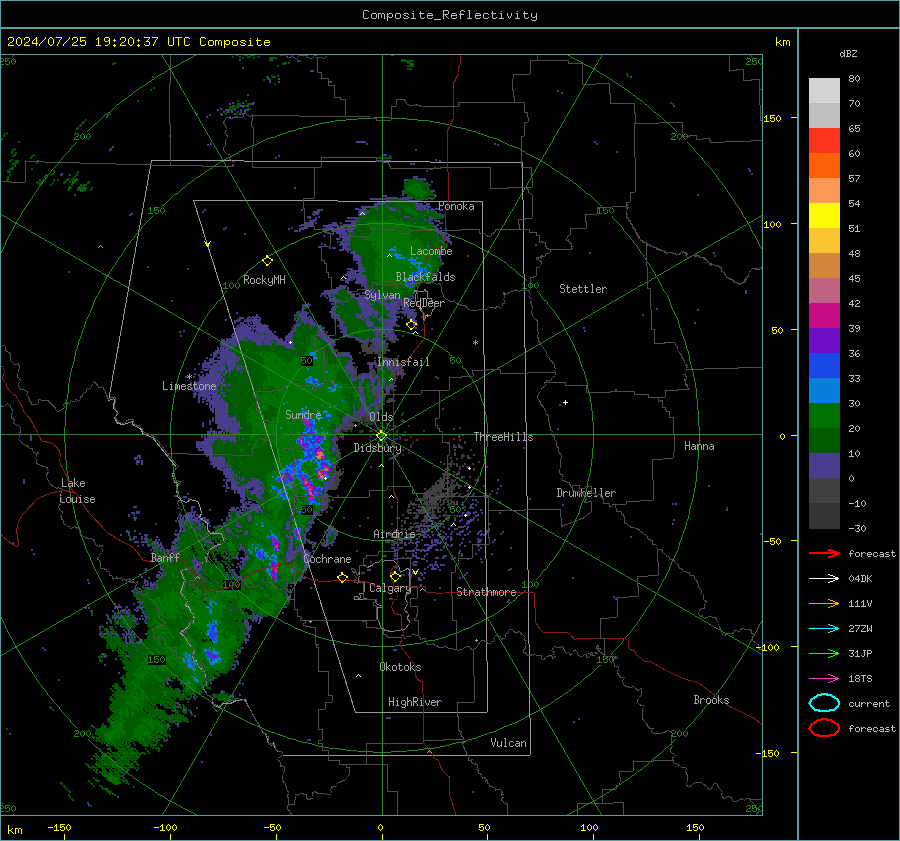
Task: Click the white 04DK arrow legend icon
Action: pos(824,579)
